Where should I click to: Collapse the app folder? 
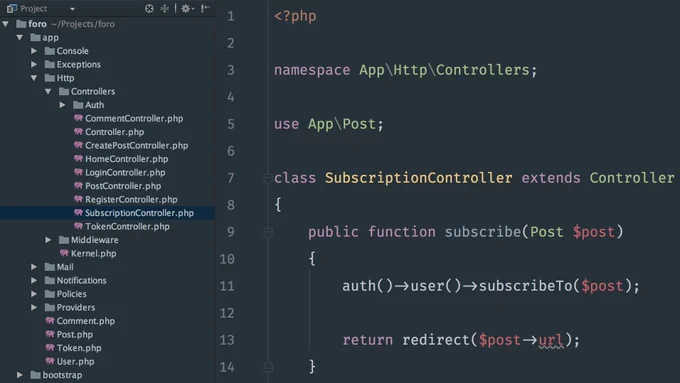point(20,37)
